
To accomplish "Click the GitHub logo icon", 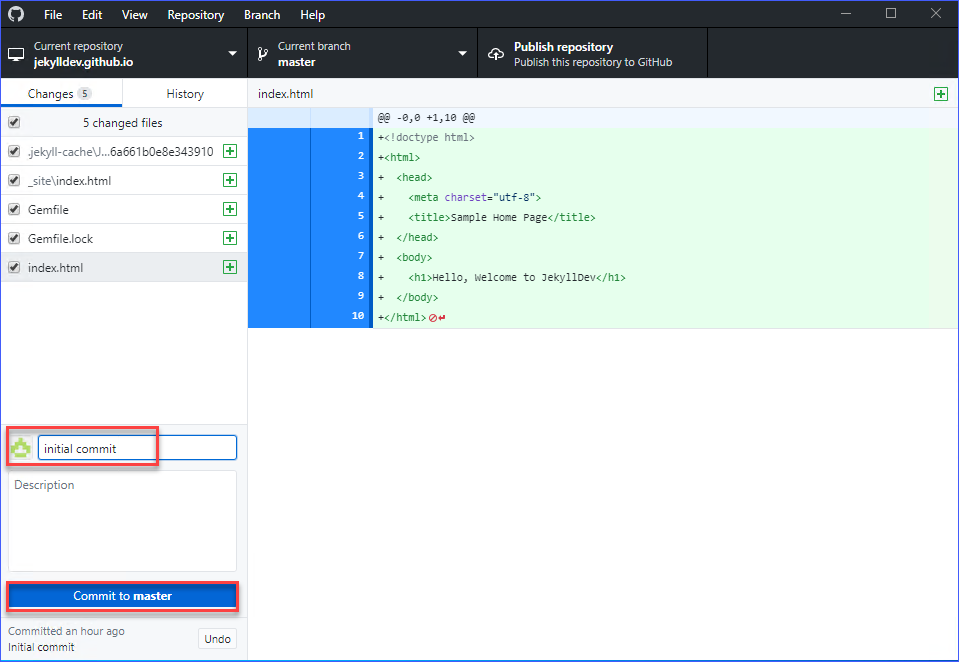I will pos(16,14).
